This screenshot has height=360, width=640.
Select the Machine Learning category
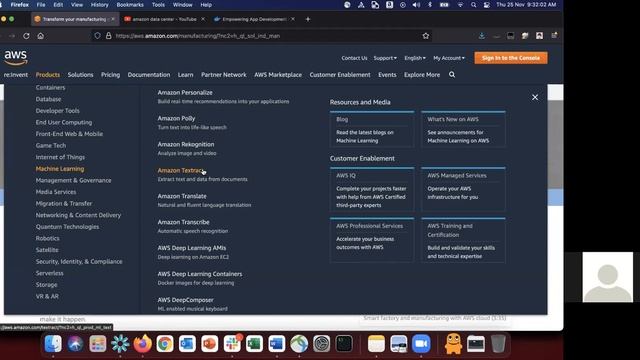pos(60,169)
